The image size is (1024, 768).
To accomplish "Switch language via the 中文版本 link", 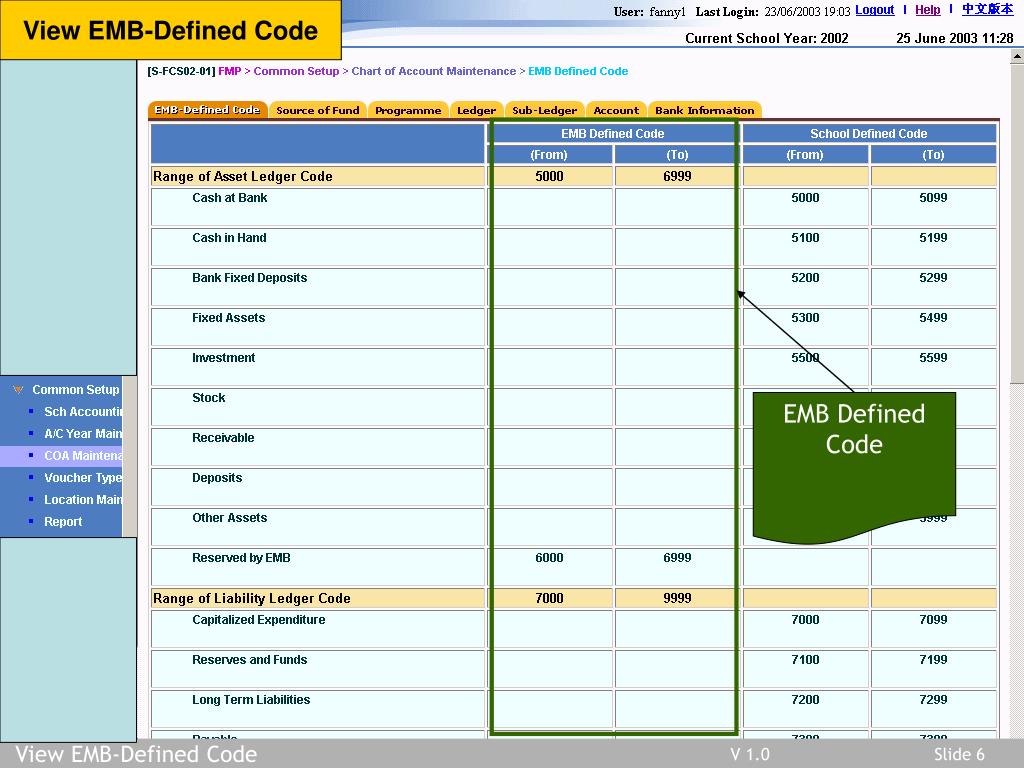I will coord(987,10).
